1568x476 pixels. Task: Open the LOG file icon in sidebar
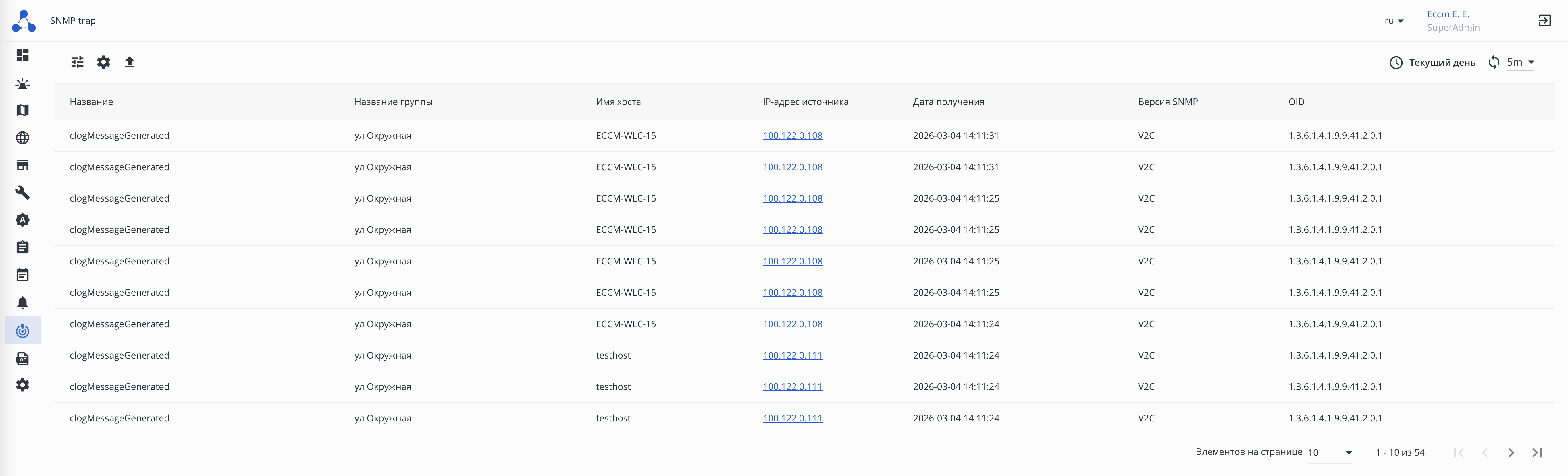pos(22,358)
